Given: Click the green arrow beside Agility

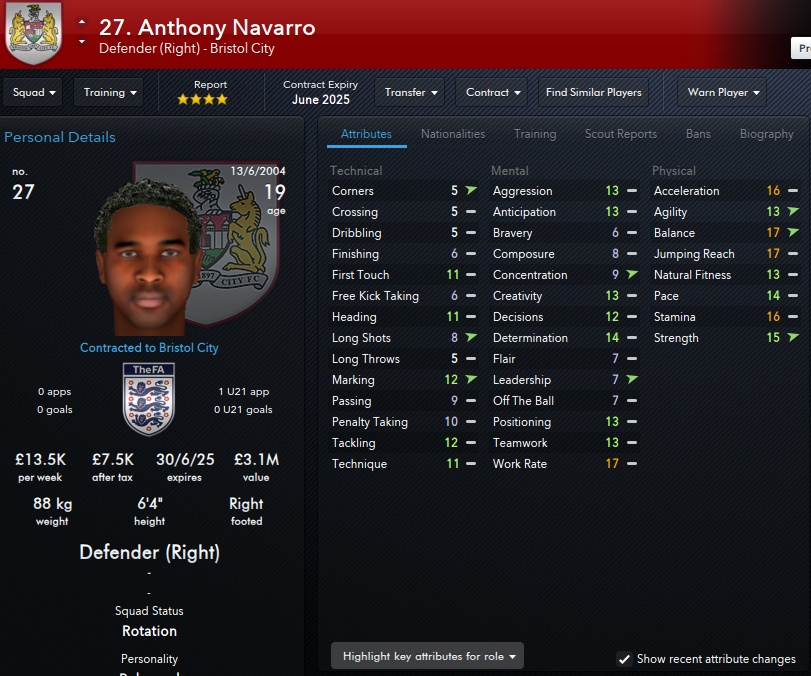Looking at the screenshot, I should pos(793,211).
